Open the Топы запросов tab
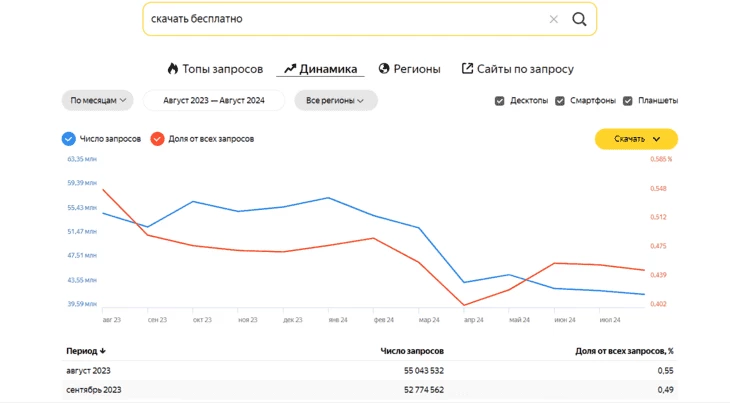The image size is (730, 403). 215,69
